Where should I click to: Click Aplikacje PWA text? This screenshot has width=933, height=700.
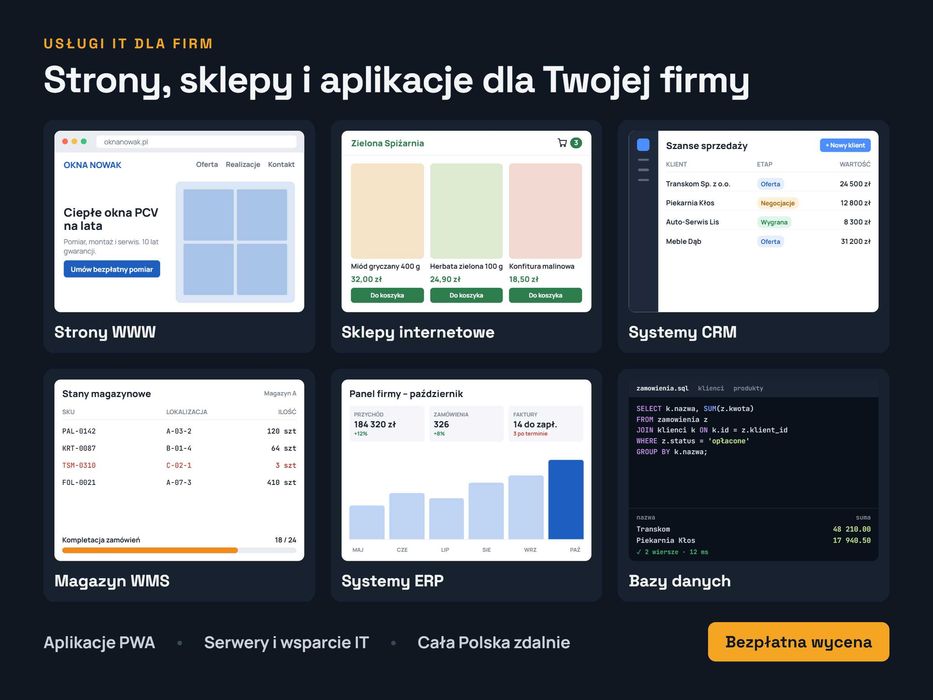[x=99, y=642]
